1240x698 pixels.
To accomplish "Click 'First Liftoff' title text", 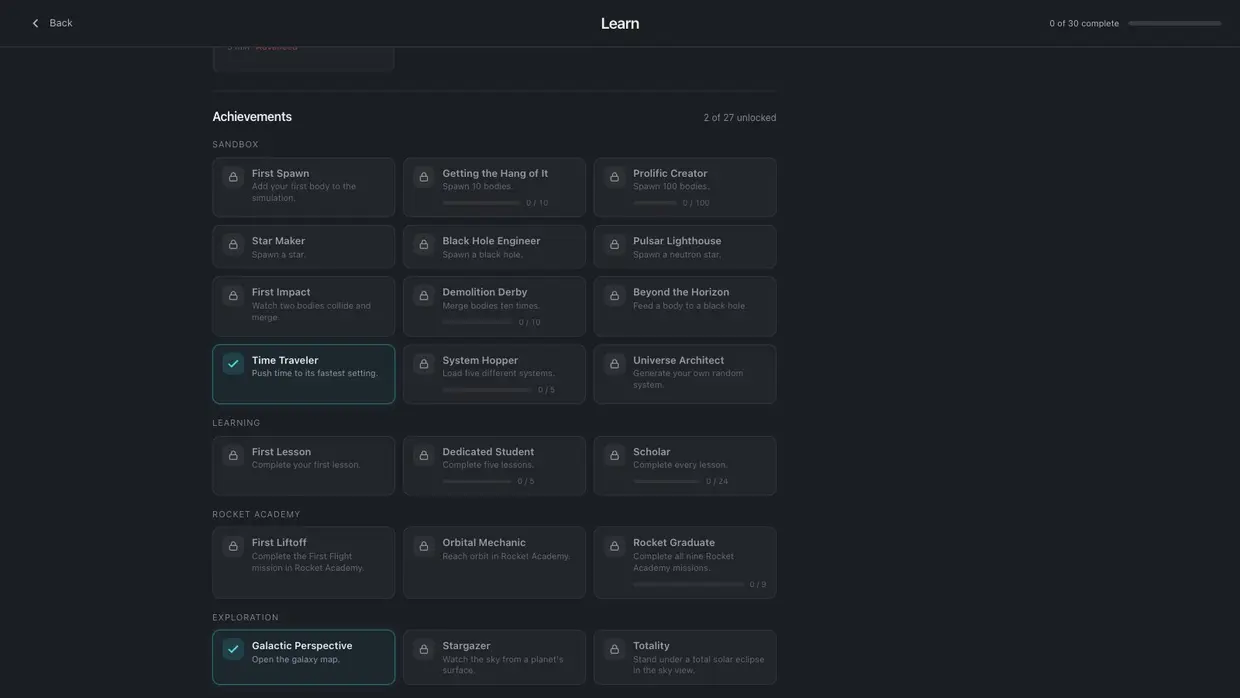I will [279, 543].
